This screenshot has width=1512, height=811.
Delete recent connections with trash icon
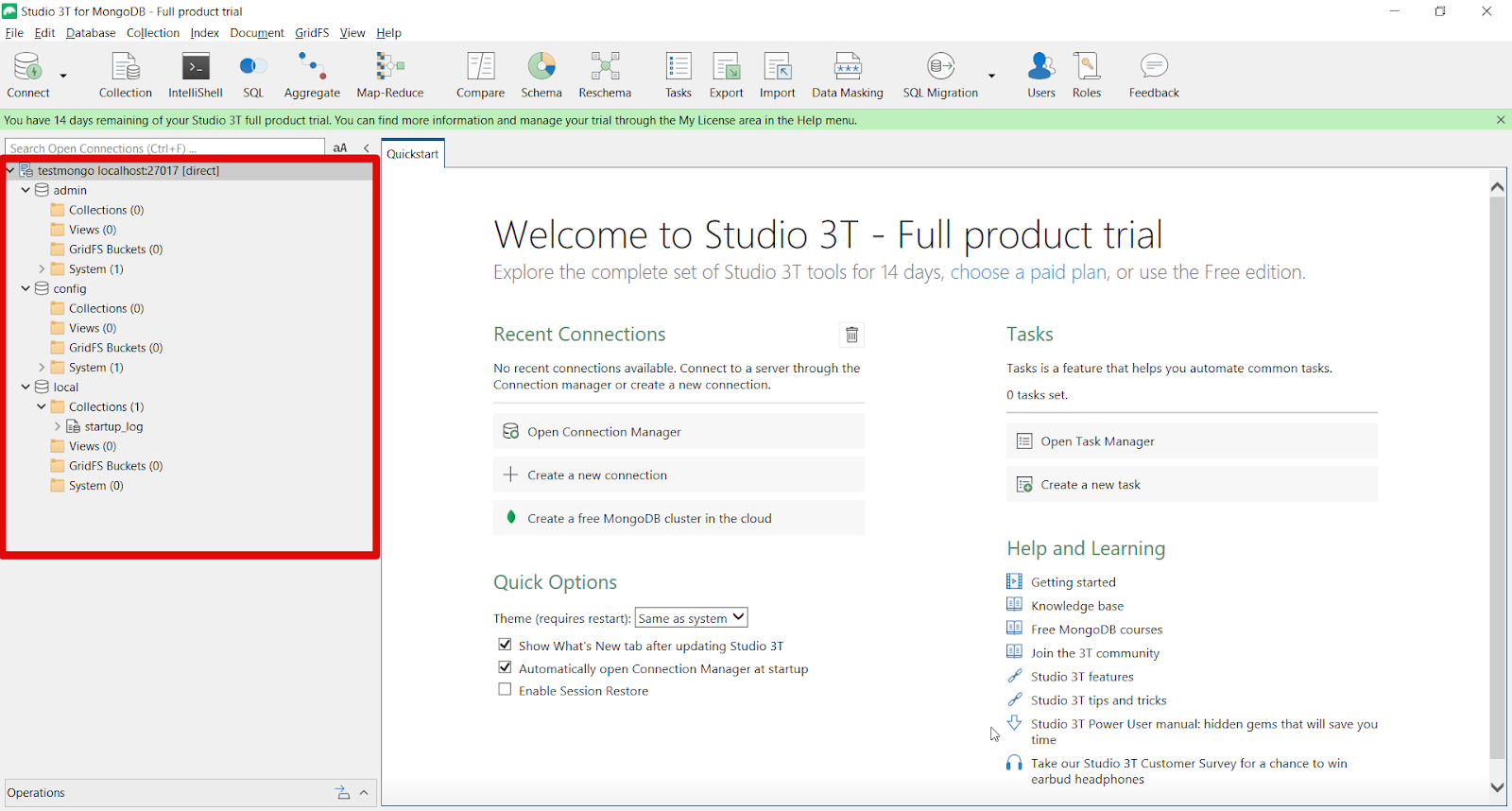point(851,335)
